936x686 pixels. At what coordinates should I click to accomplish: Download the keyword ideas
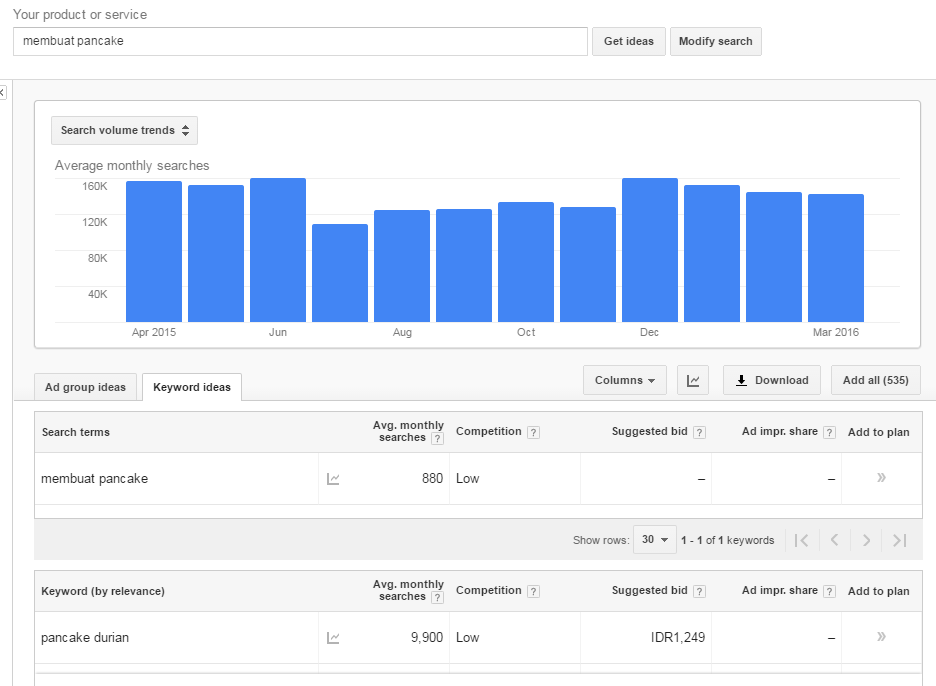pos(772,380)
